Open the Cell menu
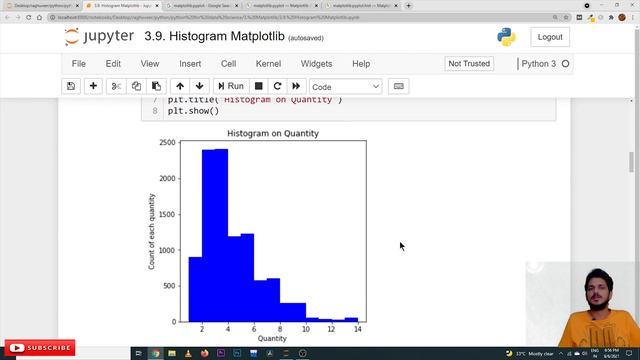 [229, 64]
